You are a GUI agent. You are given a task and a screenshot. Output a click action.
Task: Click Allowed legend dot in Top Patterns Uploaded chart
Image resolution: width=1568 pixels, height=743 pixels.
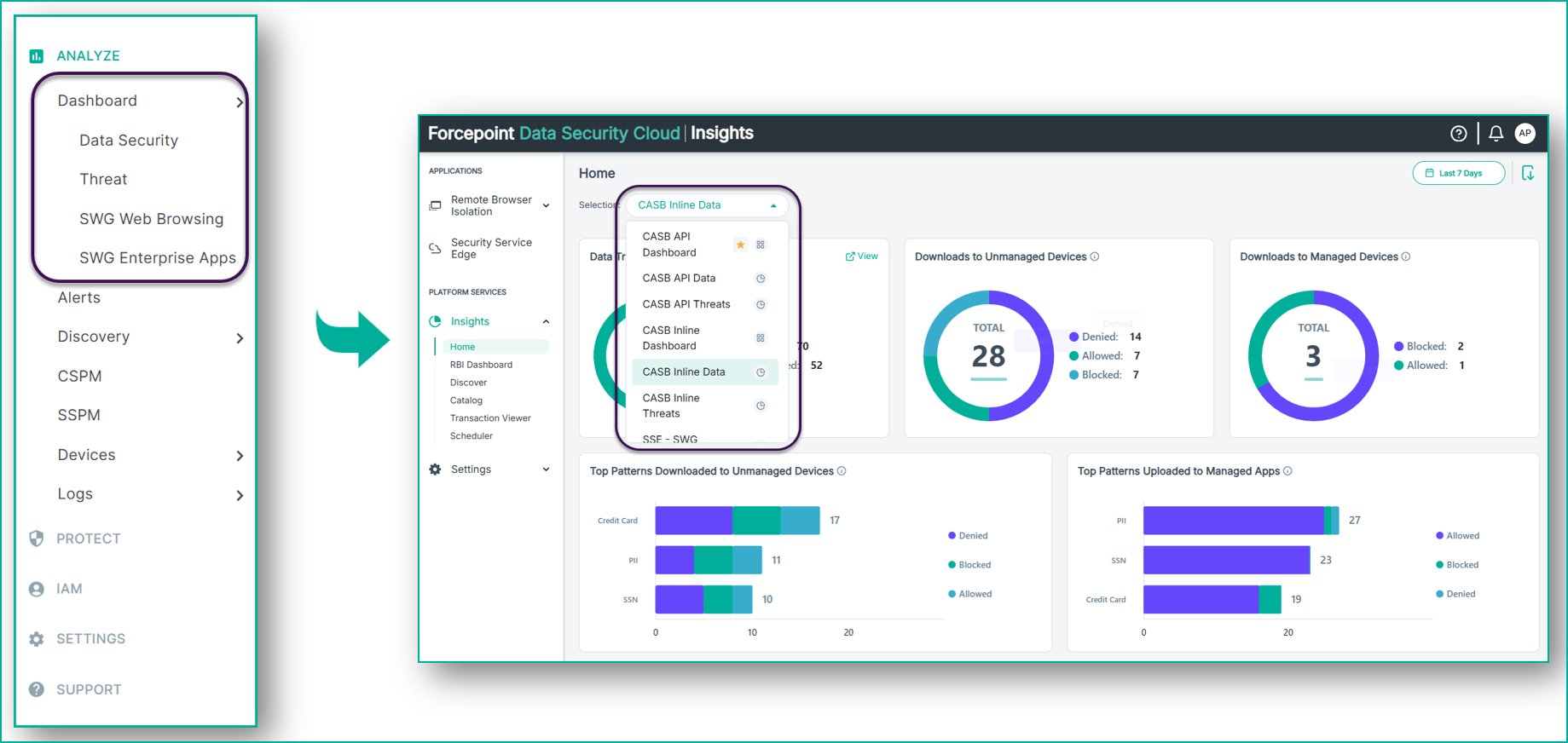click(x=1439, y=536)
